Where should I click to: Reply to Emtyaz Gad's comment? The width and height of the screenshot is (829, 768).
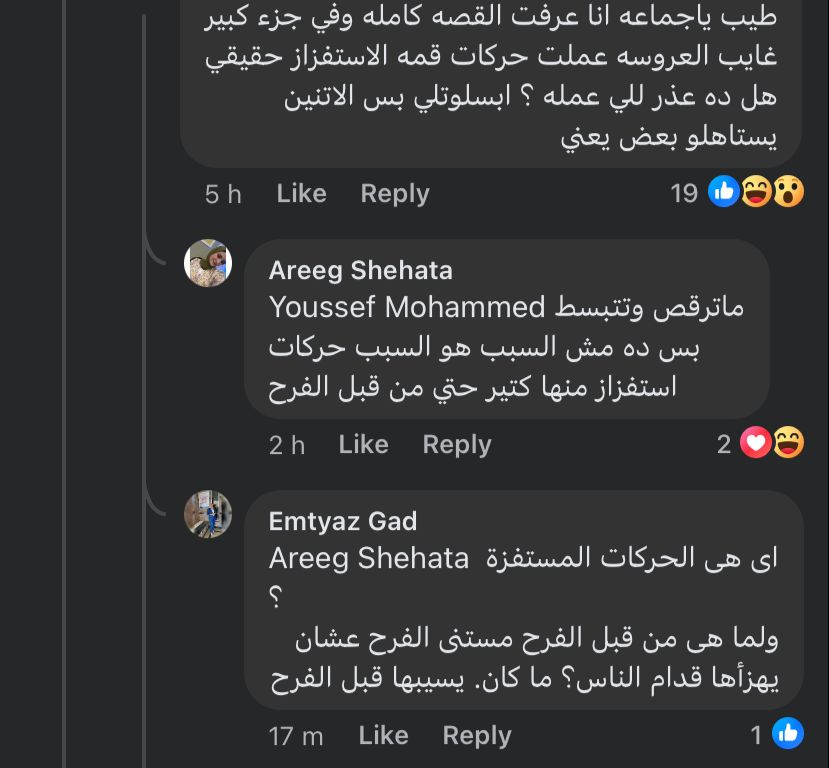coord(476,736)
